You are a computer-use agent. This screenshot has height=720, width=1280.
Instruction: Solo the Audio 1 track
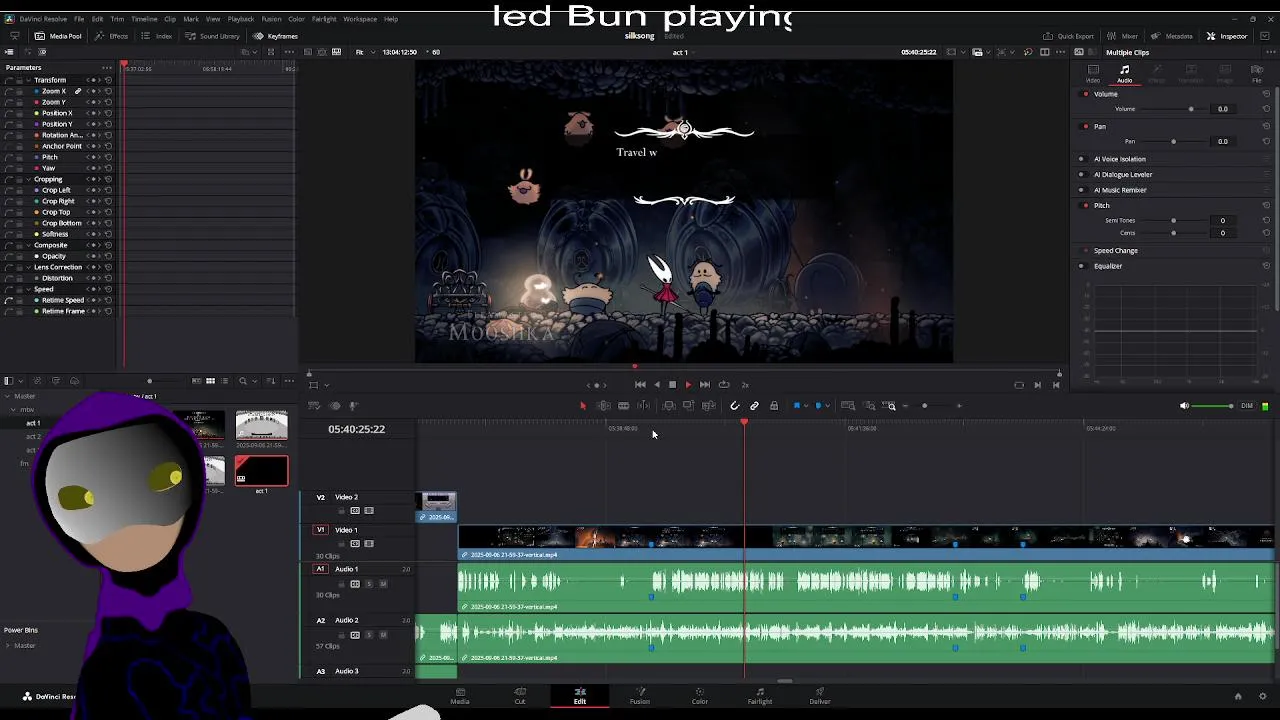pos(369,583)
